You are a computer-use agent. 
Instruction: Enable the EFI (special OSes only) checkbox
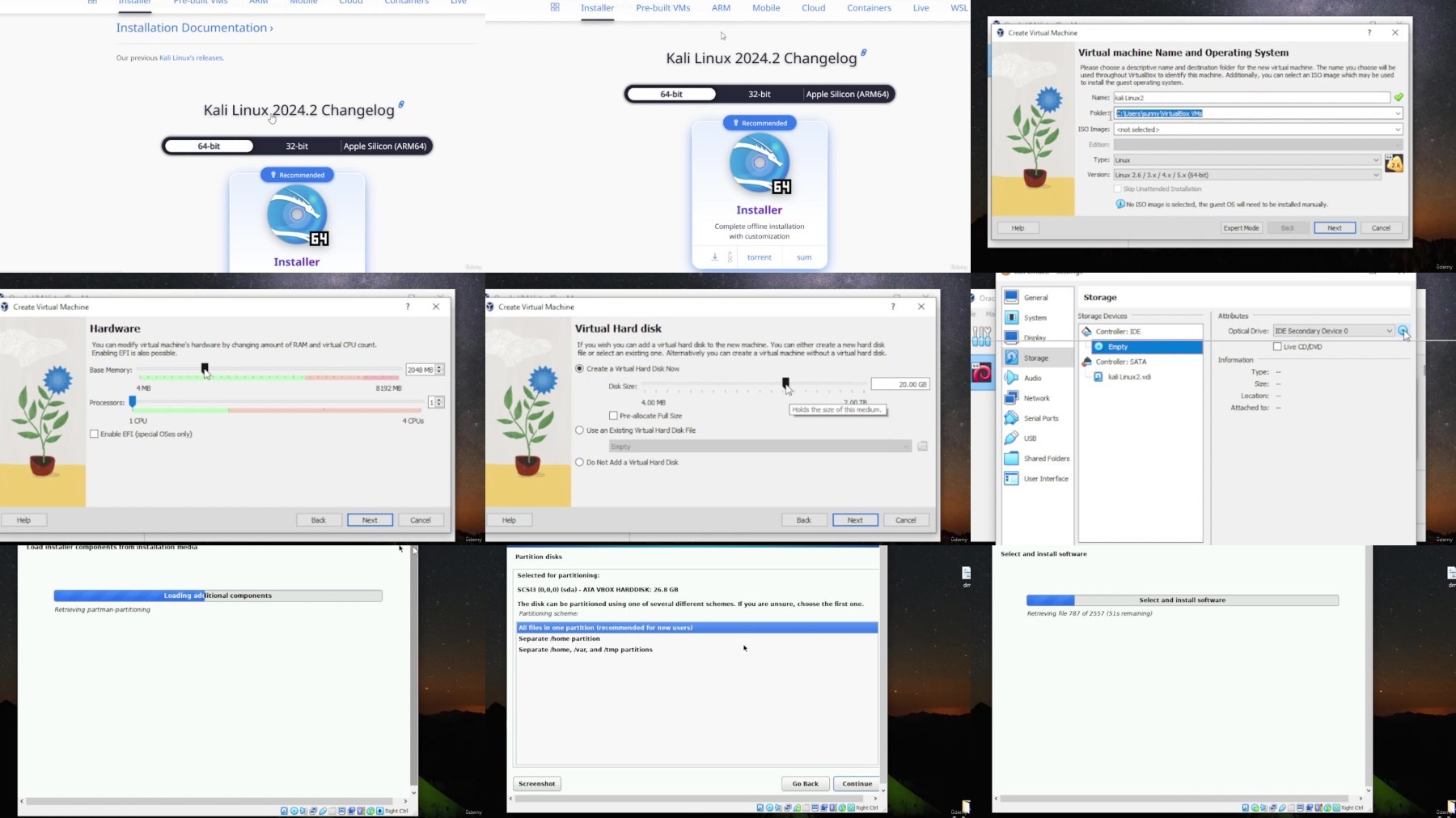[95, 434]
